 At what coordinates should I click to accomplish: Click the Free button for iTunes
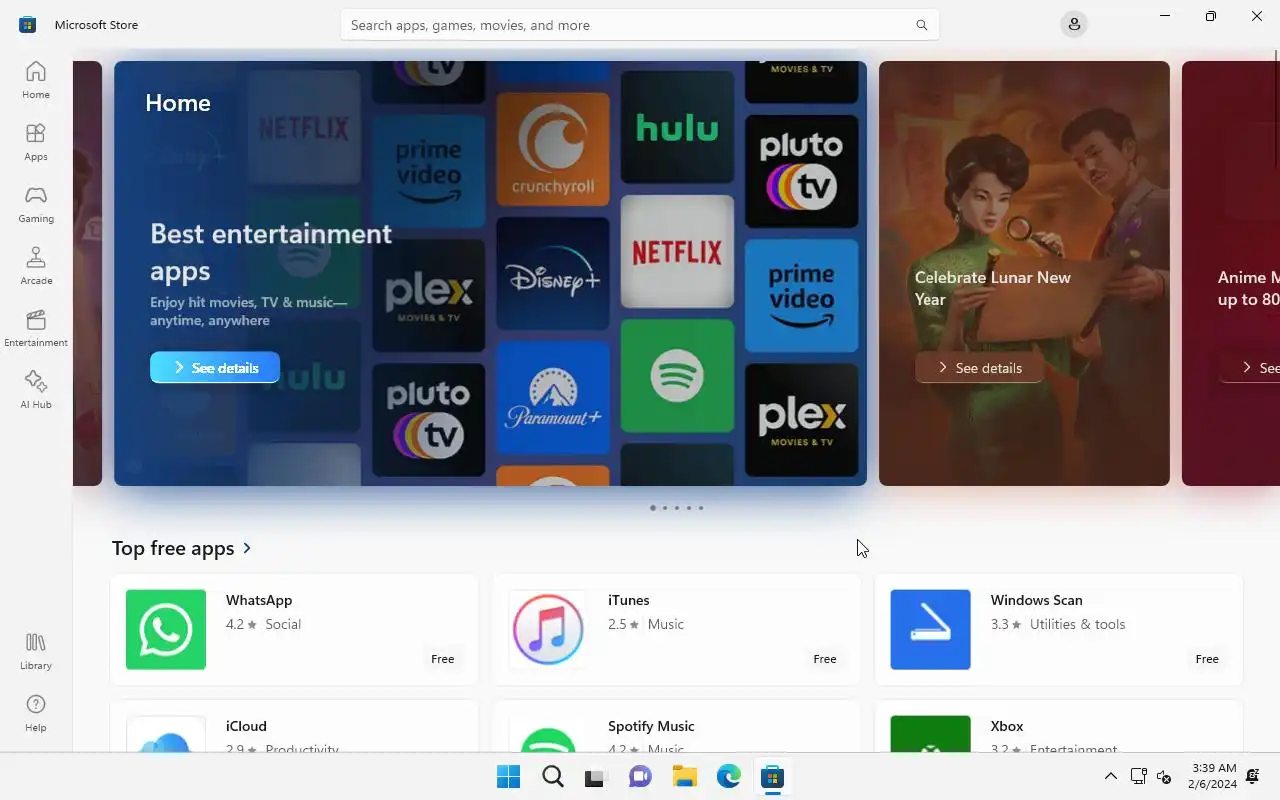pos(824,659)
